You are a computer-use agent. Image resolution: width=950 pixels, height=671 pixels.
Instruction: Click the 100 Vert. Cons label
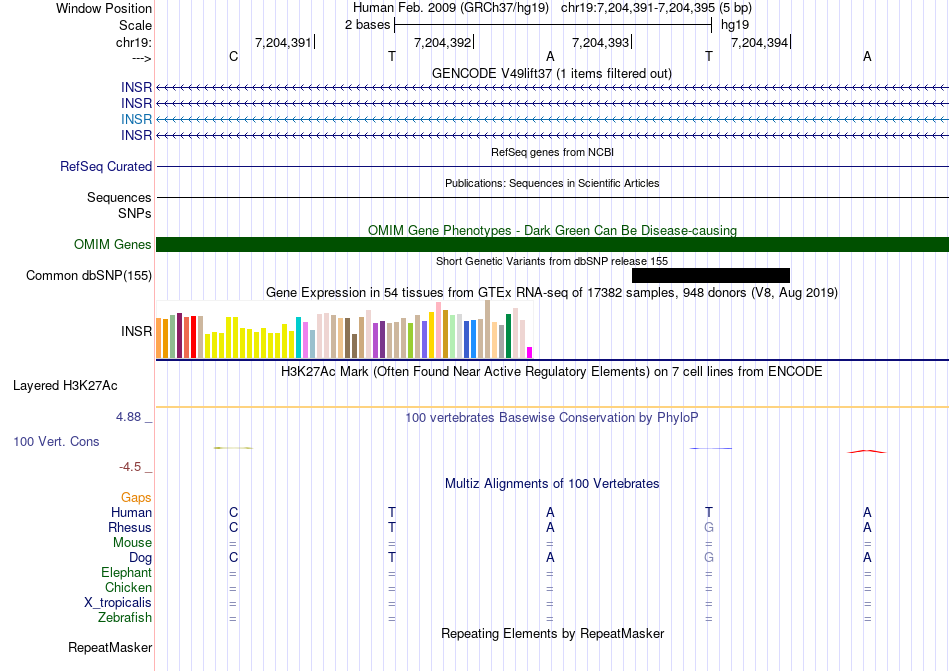56,441
